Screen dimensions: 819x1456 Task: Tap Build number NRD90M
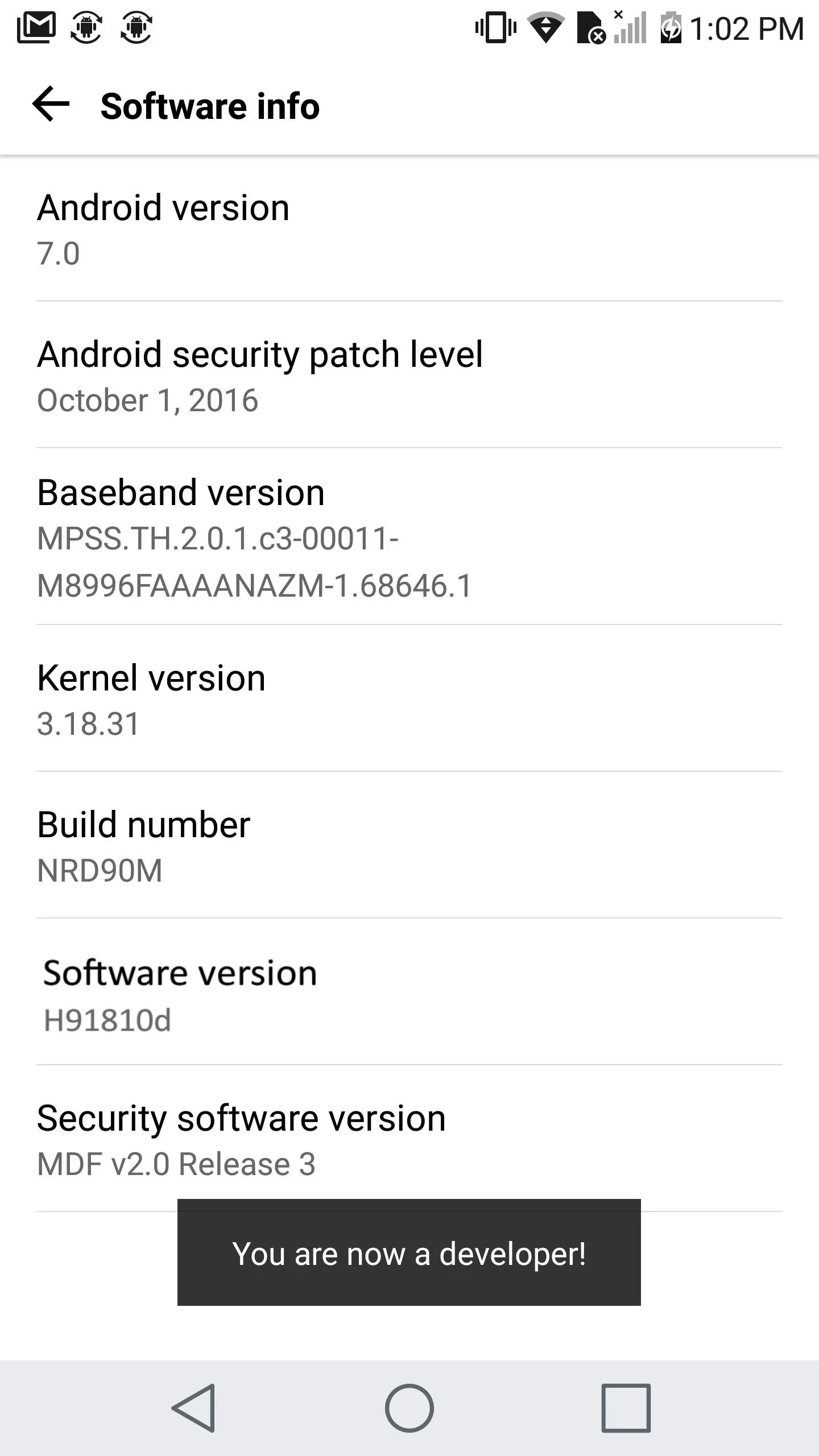pos(409,845)
